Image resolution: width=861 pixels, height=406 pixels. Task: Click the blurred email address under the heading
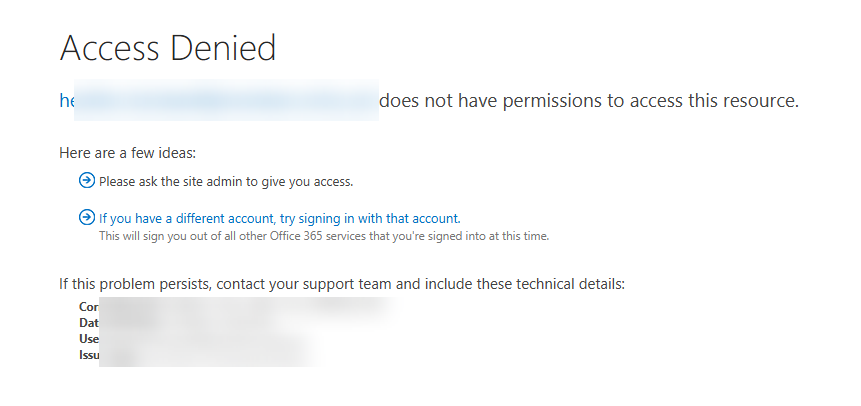pos(225,101)
